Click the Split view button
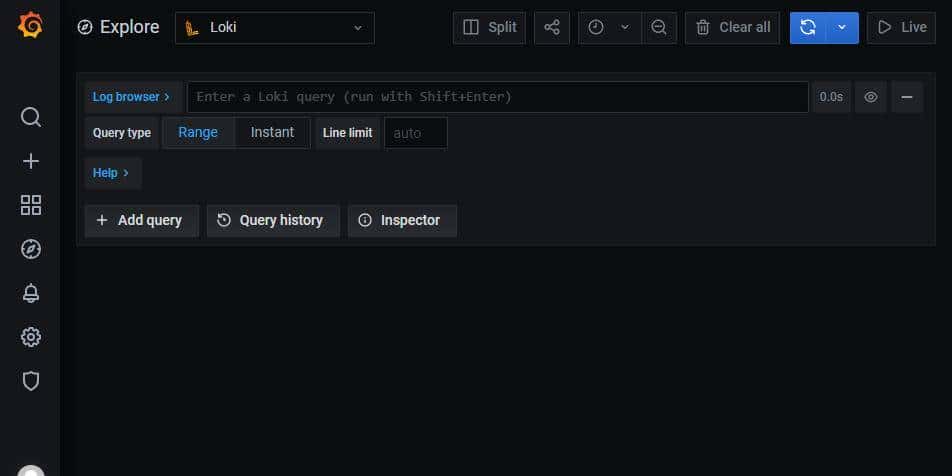 489,28
